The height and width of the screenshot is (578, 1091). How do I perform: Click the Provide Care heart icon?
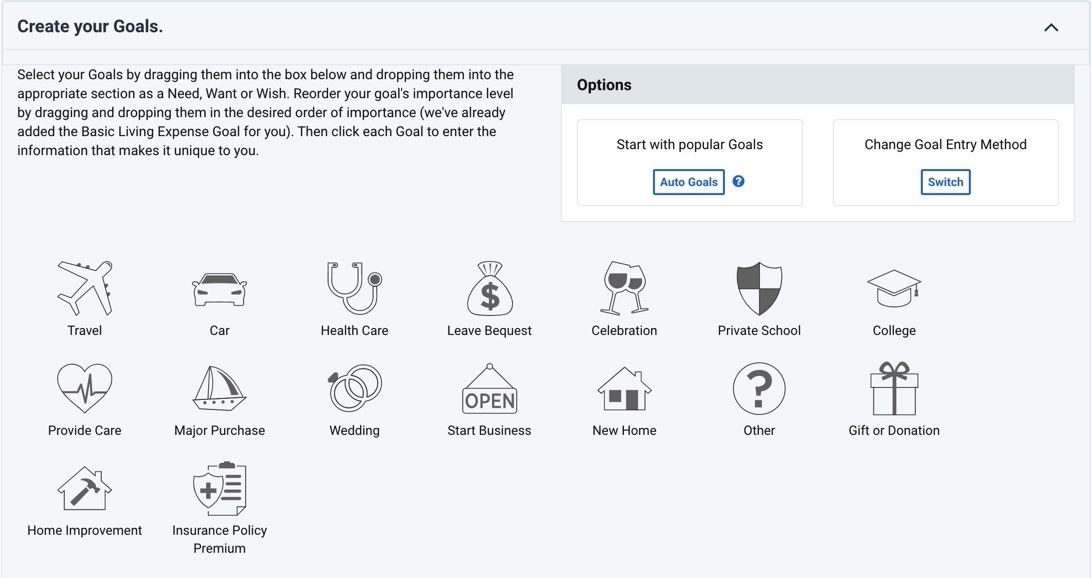(x=85, y=388)
